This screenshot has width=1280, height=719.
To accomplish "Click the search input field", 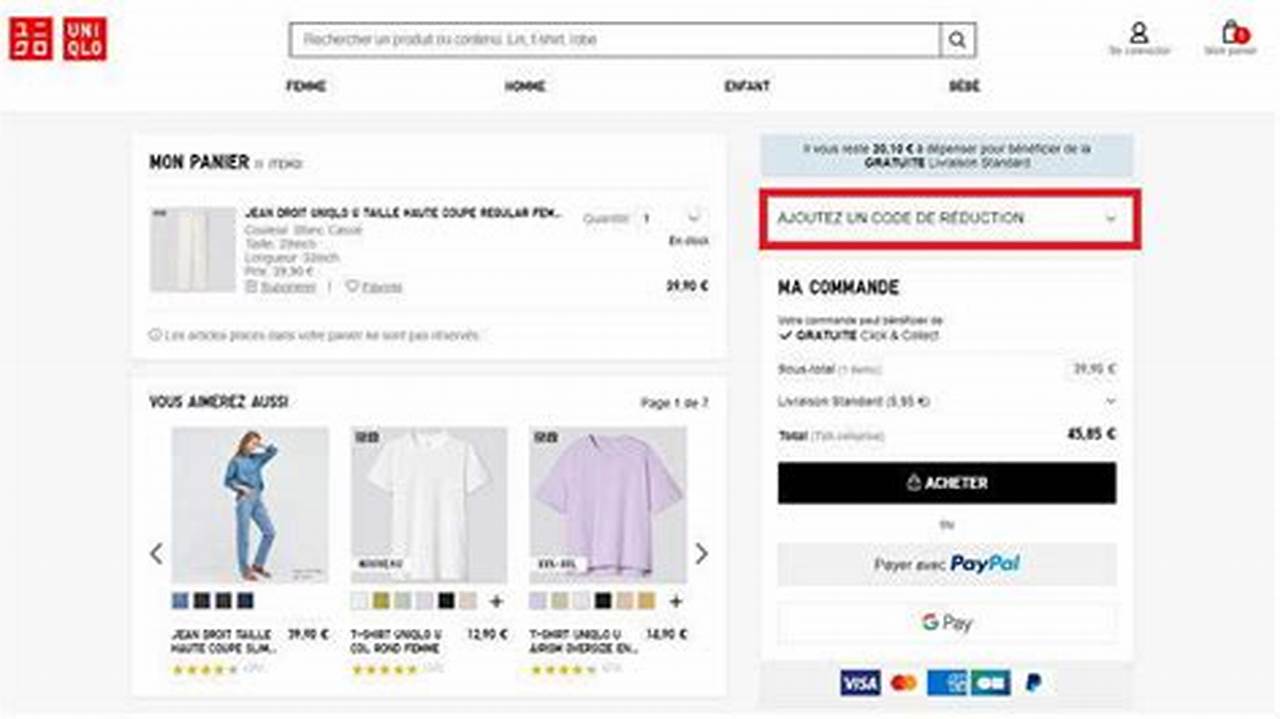I will point(600,40).
